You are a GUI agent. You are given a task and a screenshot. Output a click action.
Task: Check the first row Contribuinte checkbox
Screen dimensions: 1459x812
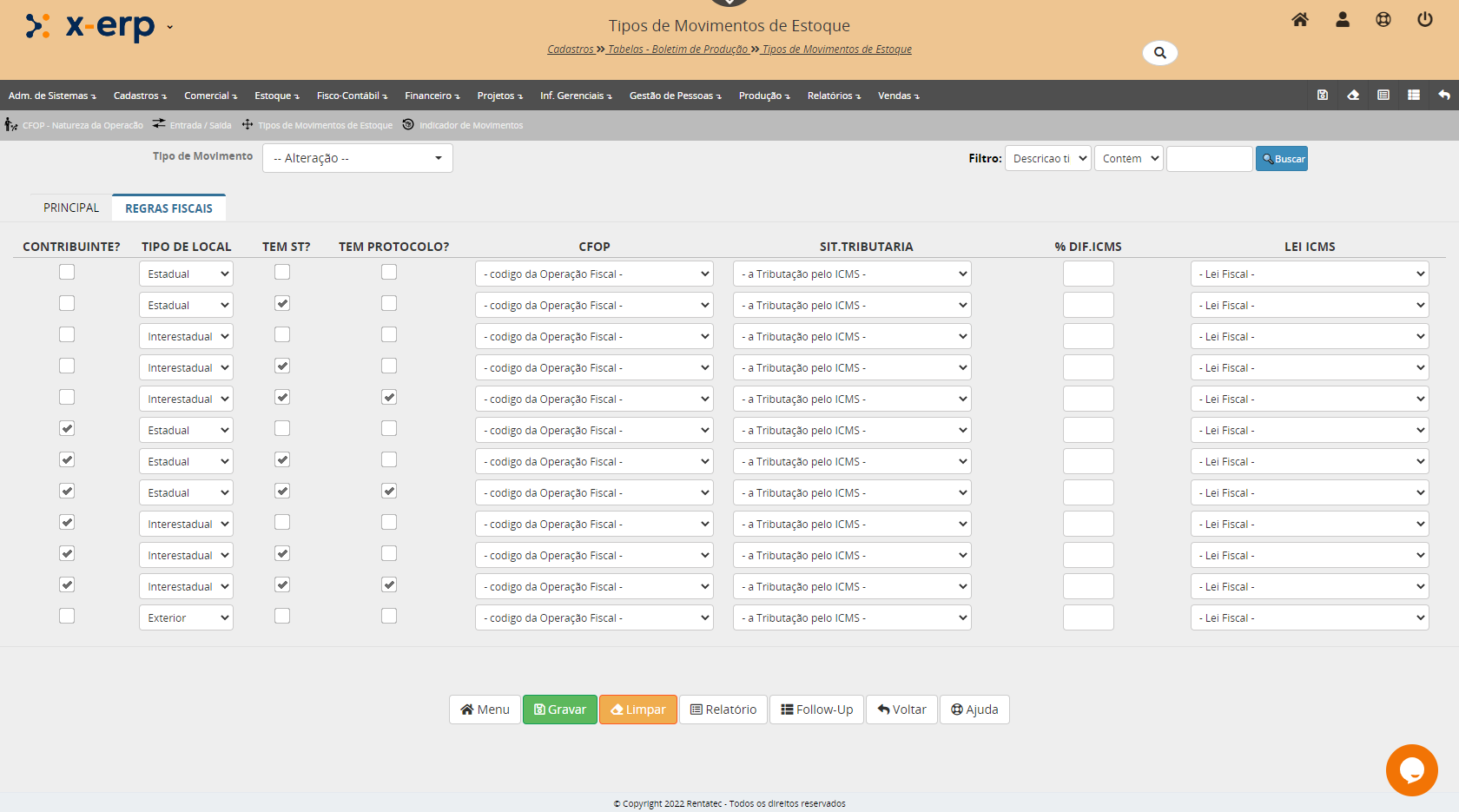[67, 273]
